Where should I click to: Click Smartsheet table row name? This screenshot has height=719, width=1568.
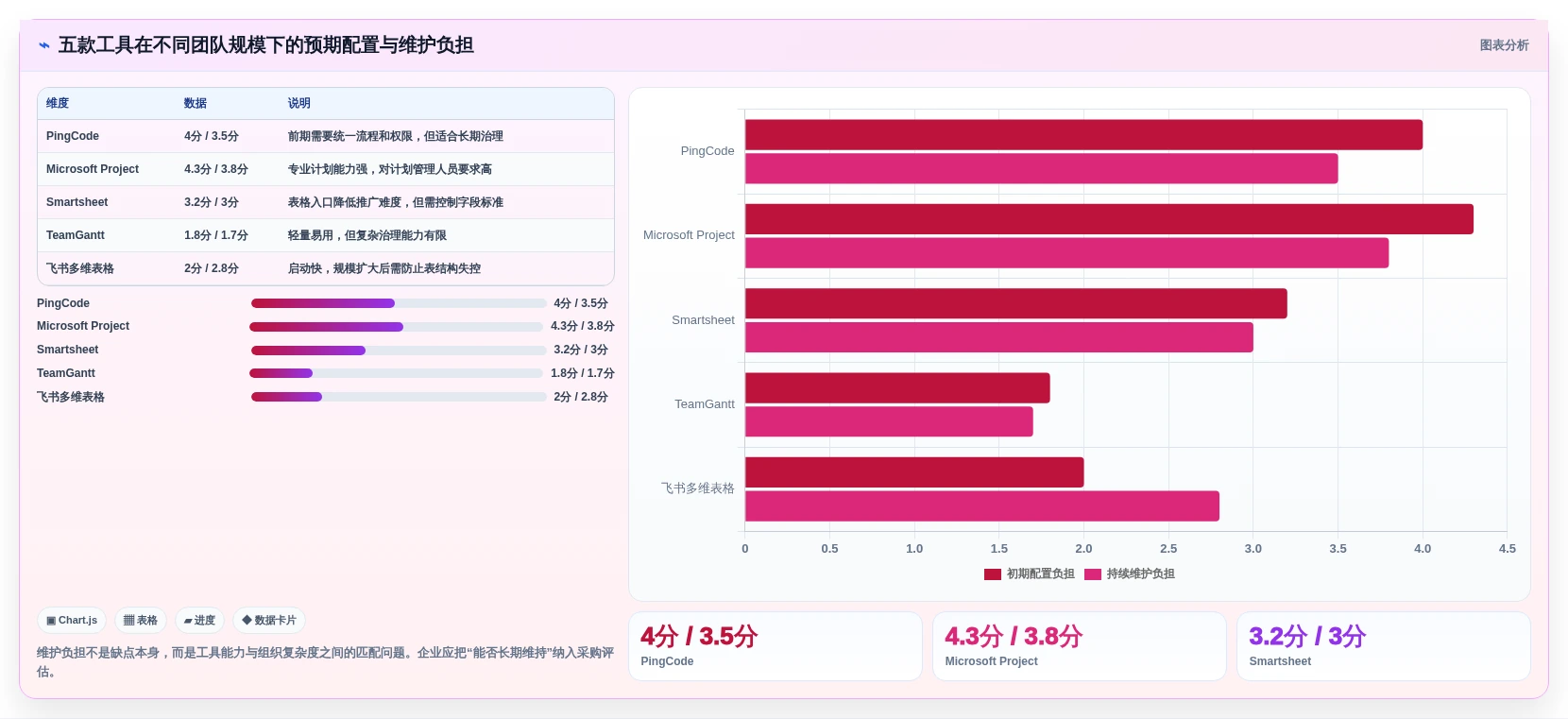pyautogui.click(x=77, y=202)
